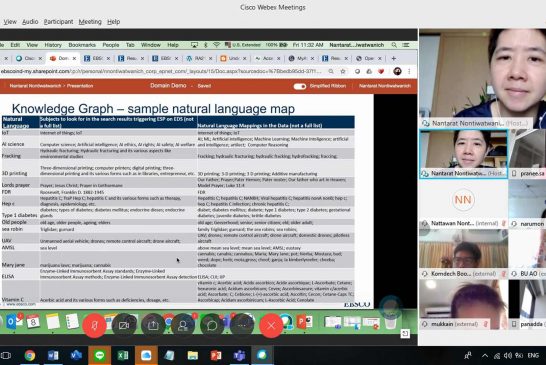
Task: Expand hidden system tray icons chevron
Action: pyautogui.click(x=484, y=356)
